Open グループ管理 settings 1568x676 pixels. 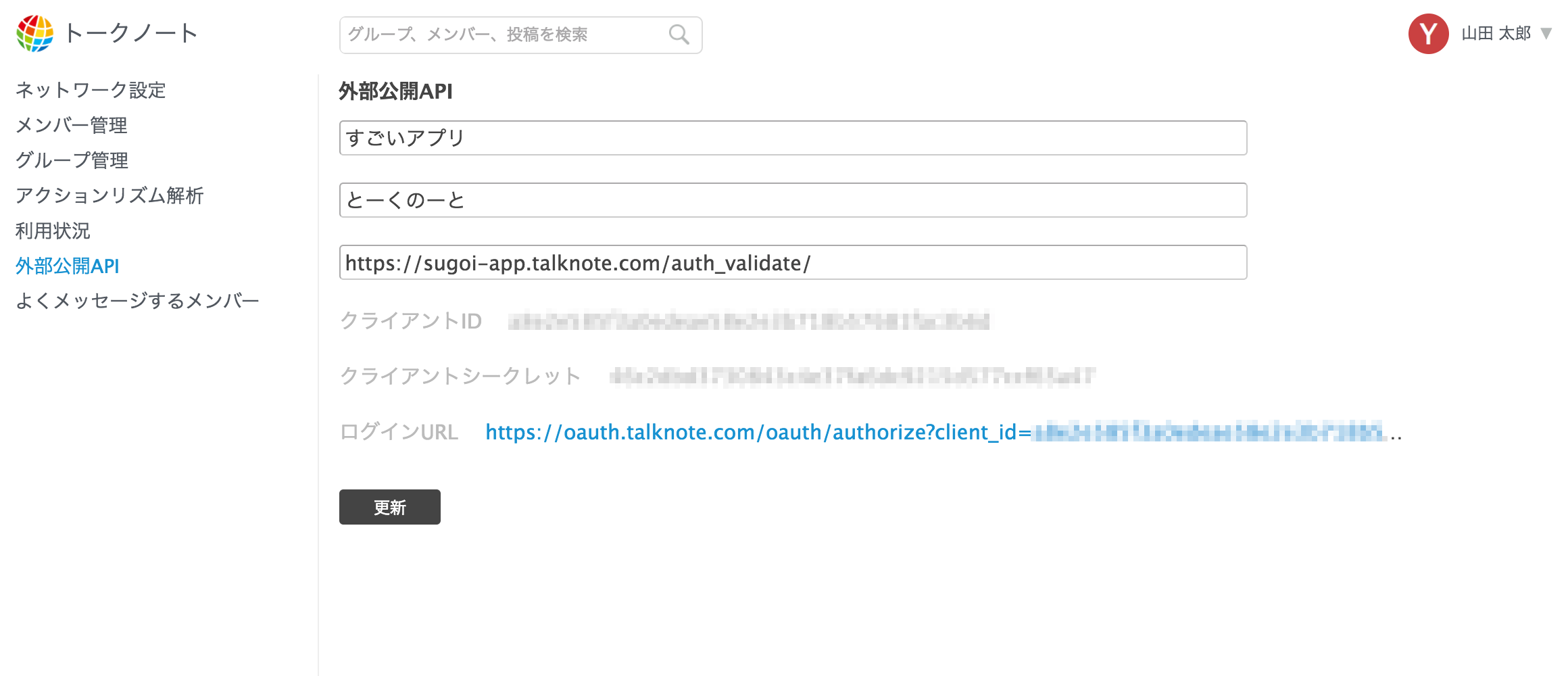coord(72,161)
